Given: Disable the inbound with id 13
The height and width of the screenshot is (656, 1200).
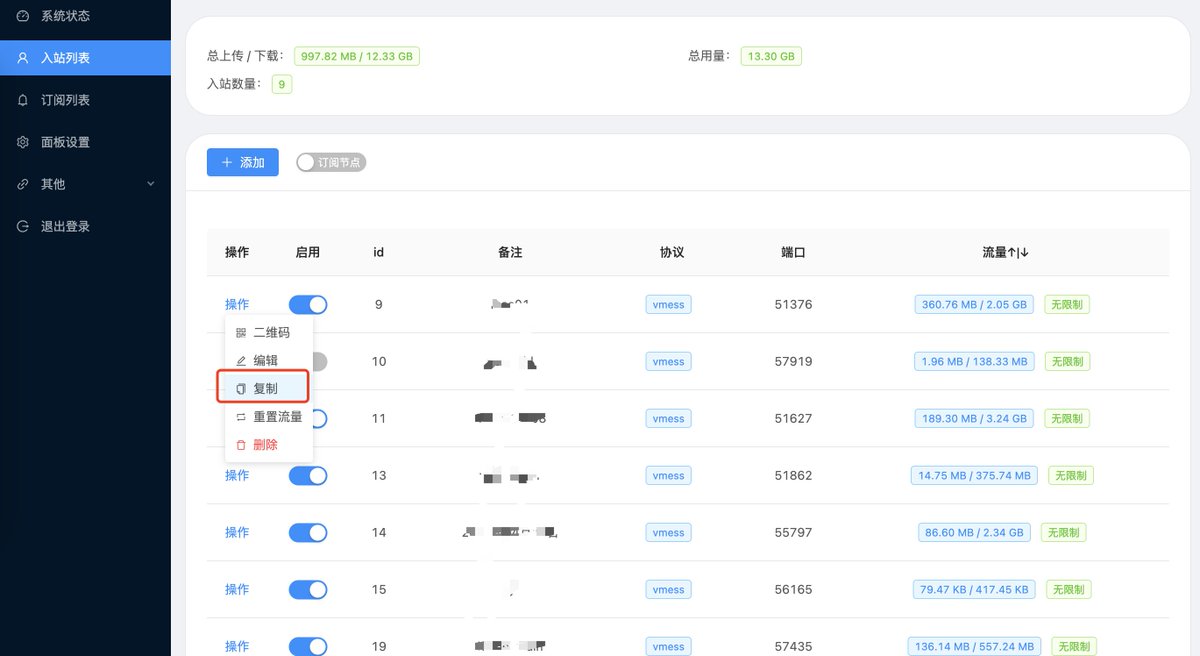Looking at the screenshot, I should point(308,476).
